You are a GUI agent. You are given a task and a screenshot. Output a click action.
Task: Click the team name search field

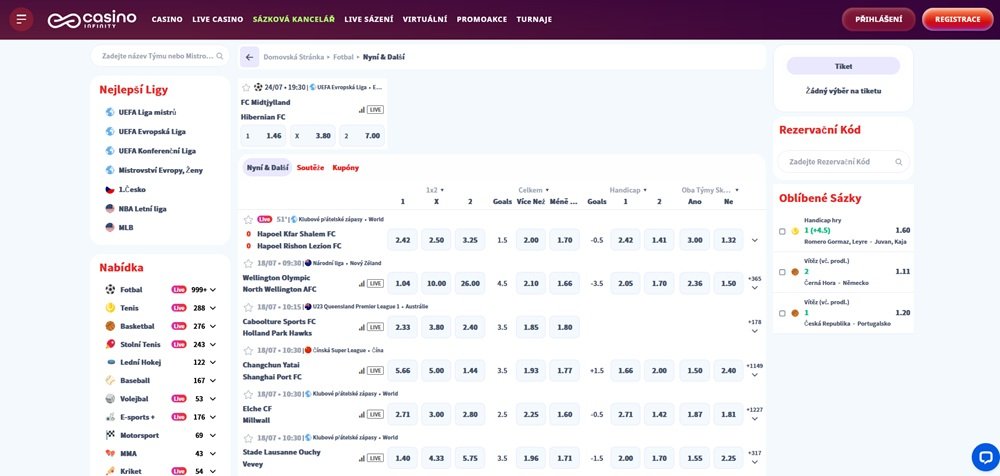tap(158, 56)
